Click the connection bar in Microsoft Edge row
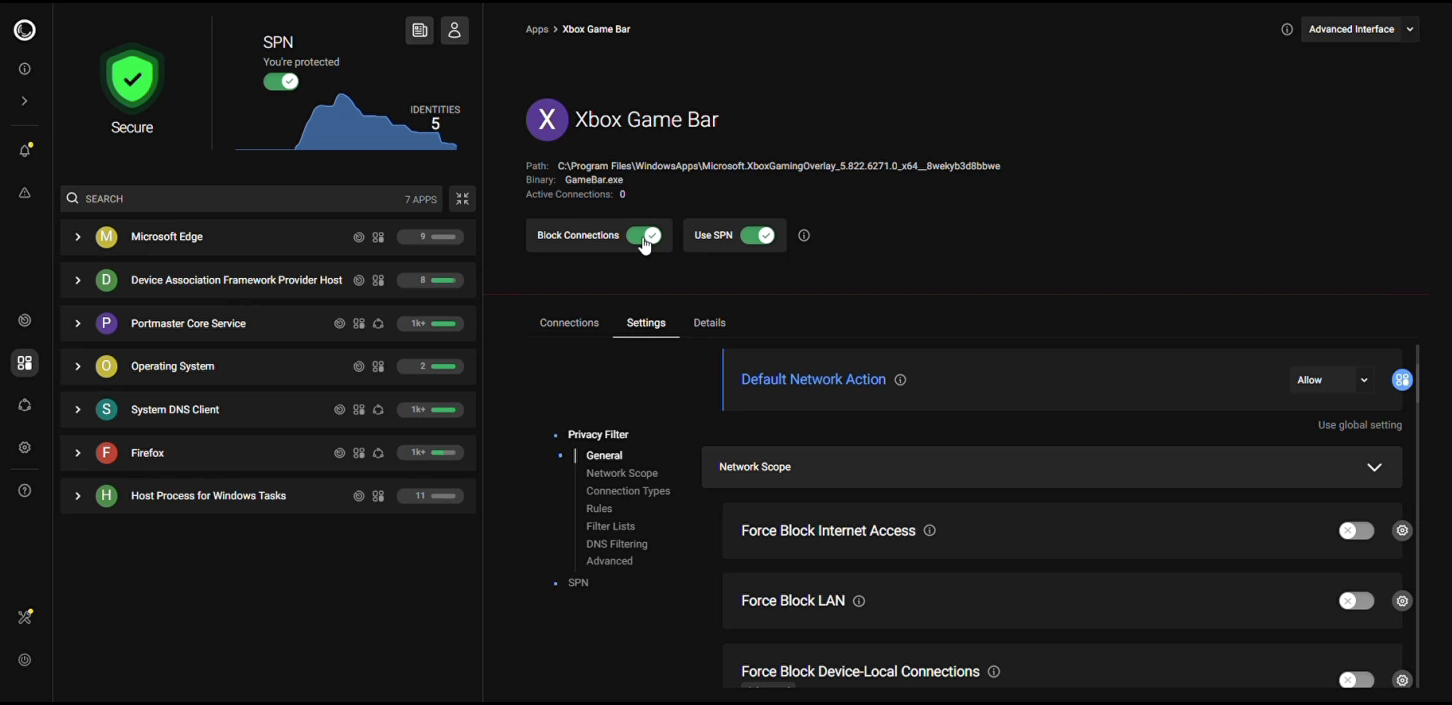The height and width of the screenshot is (705, 1452). (431, 237)
